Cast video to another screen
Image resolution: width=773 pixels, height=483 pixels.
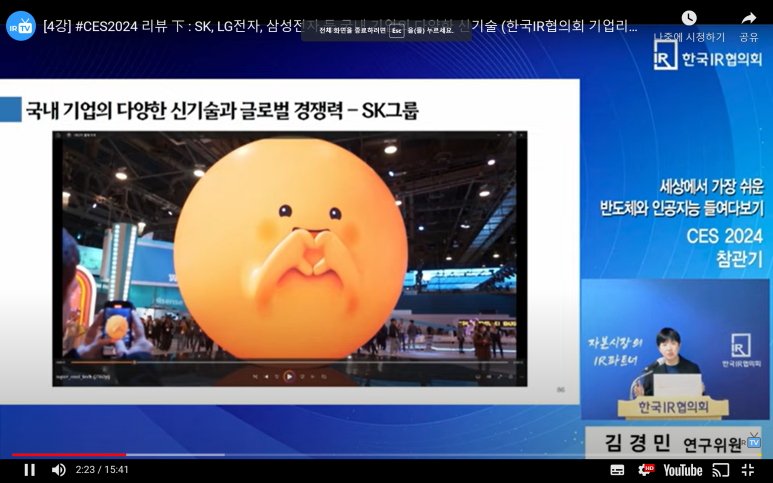(x=720, y=470)
